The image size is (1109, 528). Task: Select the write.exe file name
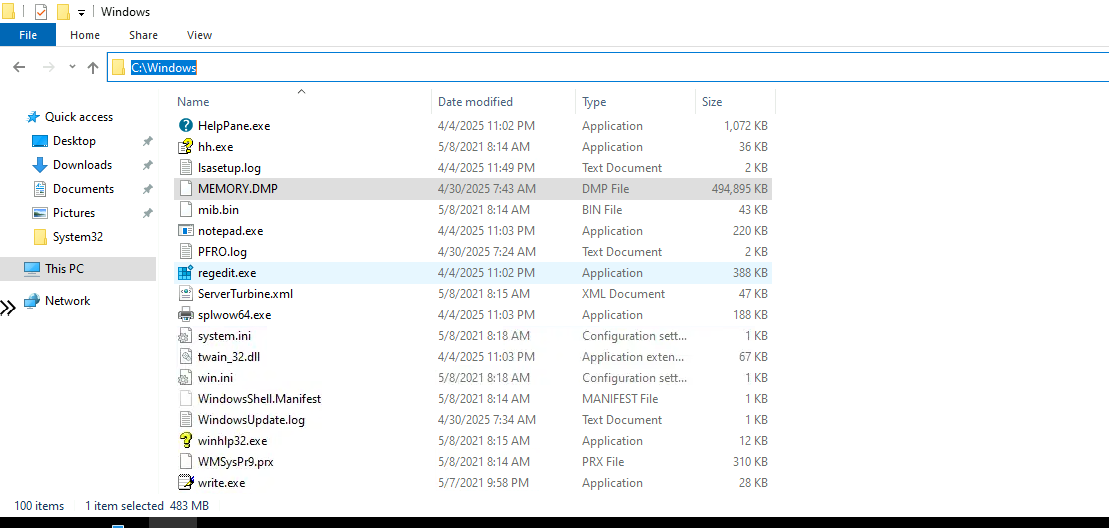tap(221, 483)
